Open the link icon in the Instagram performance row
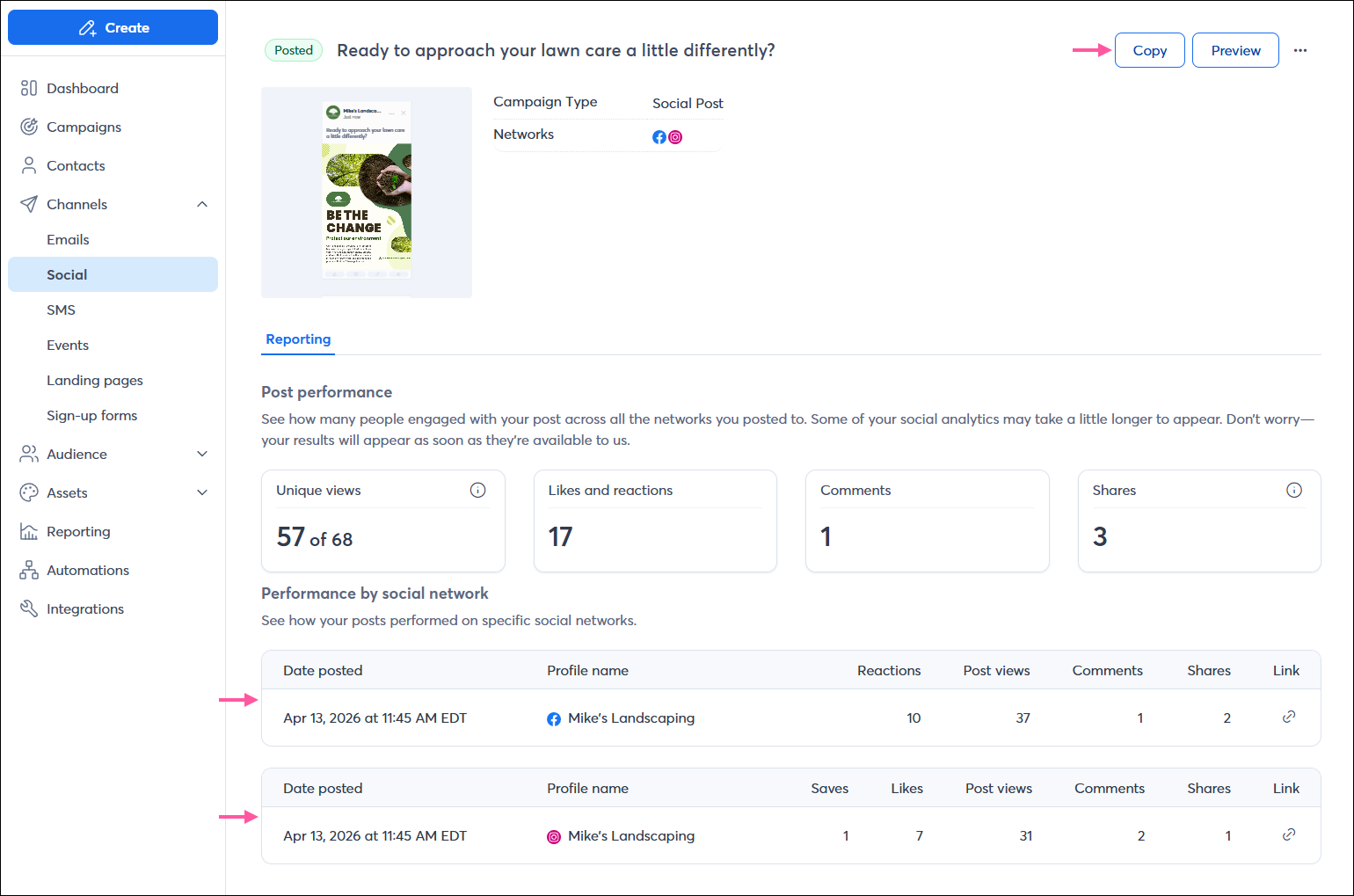 pyautogui.click(x=1289, y=834)
